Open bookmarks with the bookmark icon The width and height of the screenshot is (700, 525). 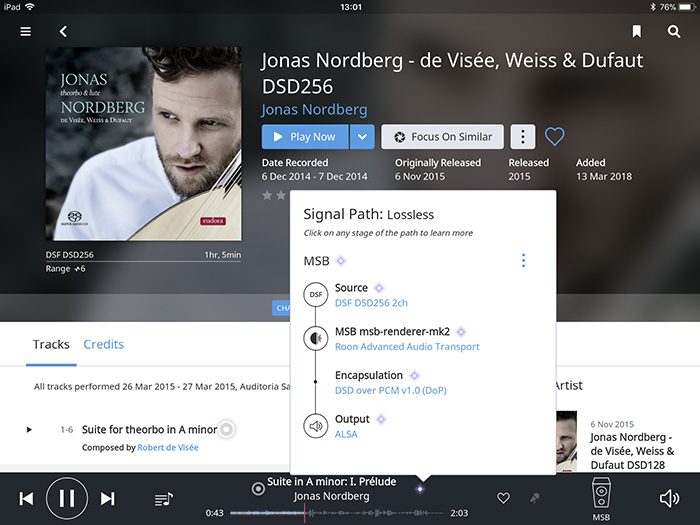pos(637,31)
